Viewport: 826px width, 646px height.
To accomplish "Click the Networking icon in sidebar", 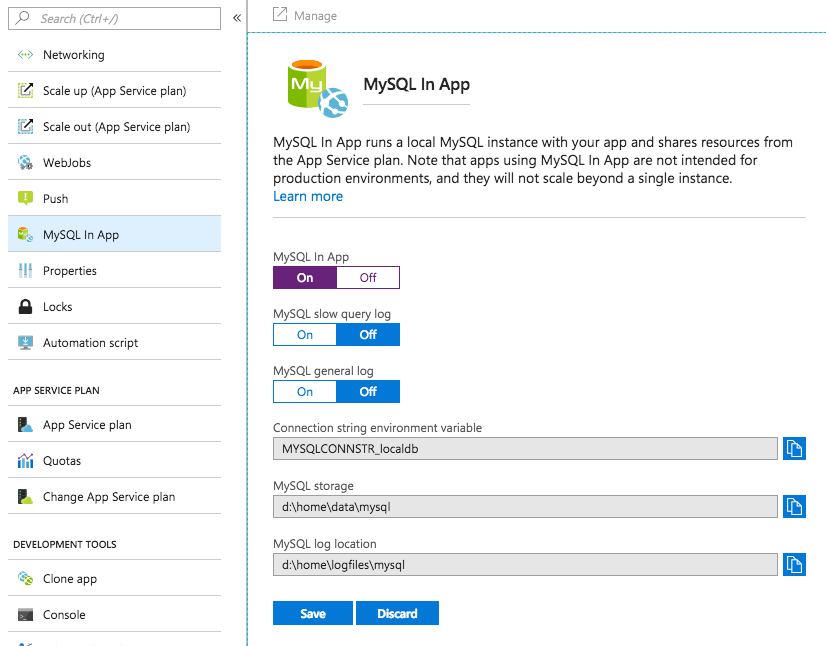I will (x=25, y=54).
